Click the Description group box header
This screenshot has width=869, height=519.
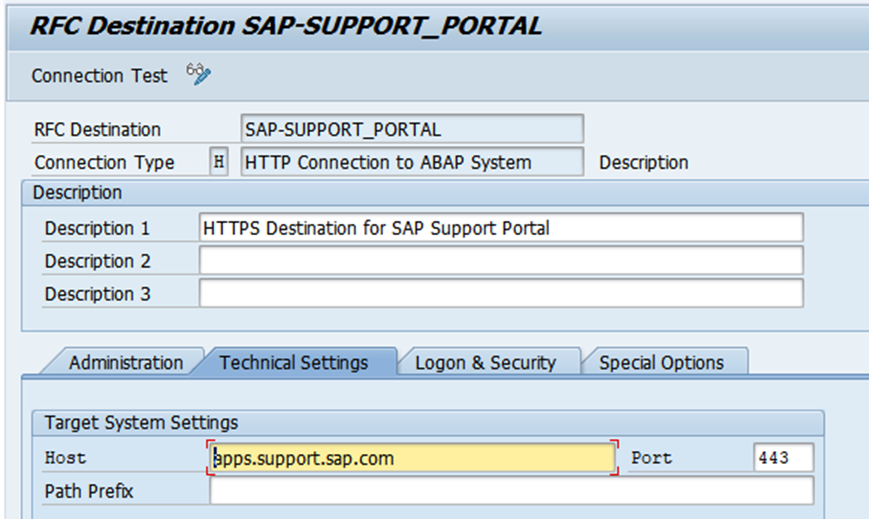point(78,193)
